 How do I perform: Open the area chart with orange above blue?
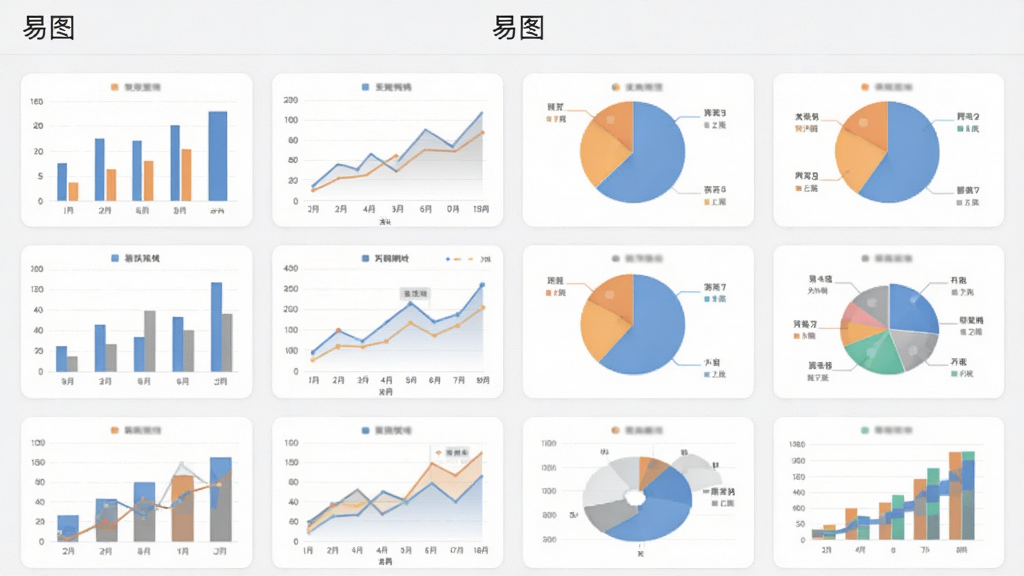387,493
